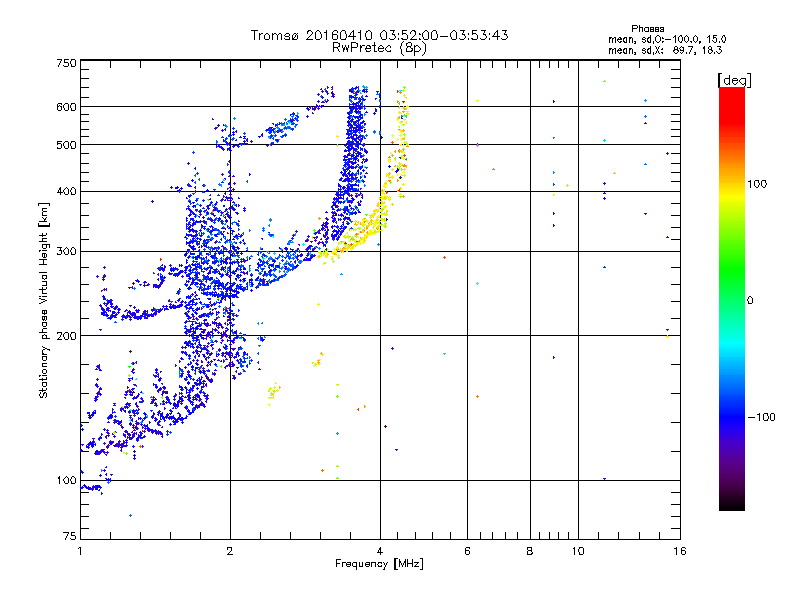The width and height of the screenshot is (800, 600).
Task: Click the x-axis tick label '16'
Action: coord(680,551)
